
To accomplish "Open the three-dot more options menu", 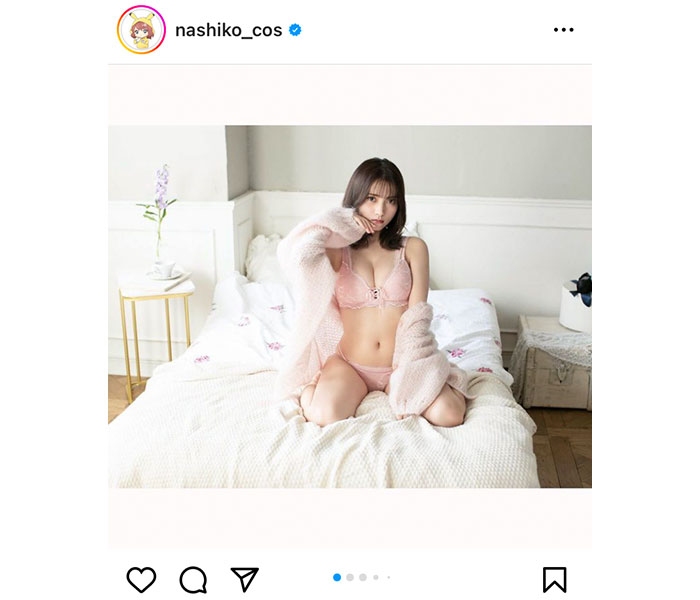I will tap(563, 30).
